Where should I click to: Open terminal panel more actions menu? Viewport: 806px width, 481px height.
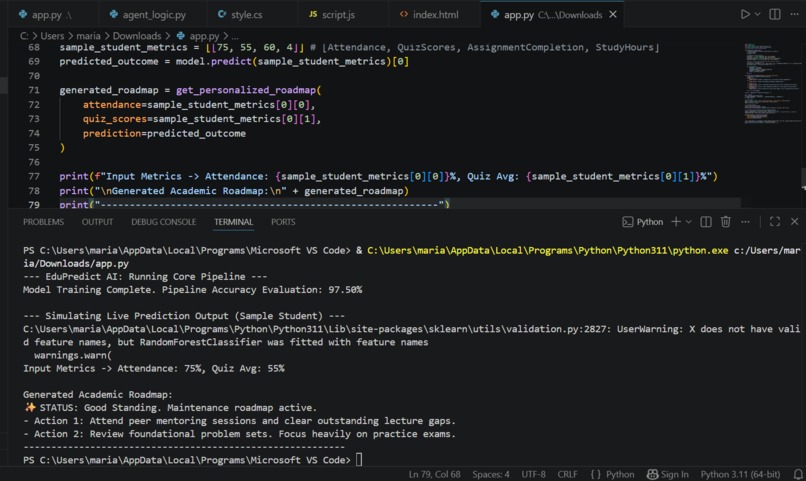click(x=745, y=222)
